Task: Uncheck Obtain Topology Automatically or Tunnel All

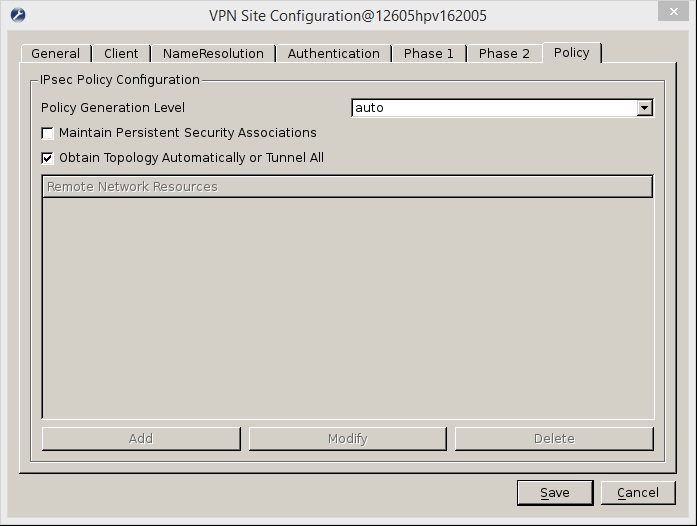Action: [x=47, y=158]
